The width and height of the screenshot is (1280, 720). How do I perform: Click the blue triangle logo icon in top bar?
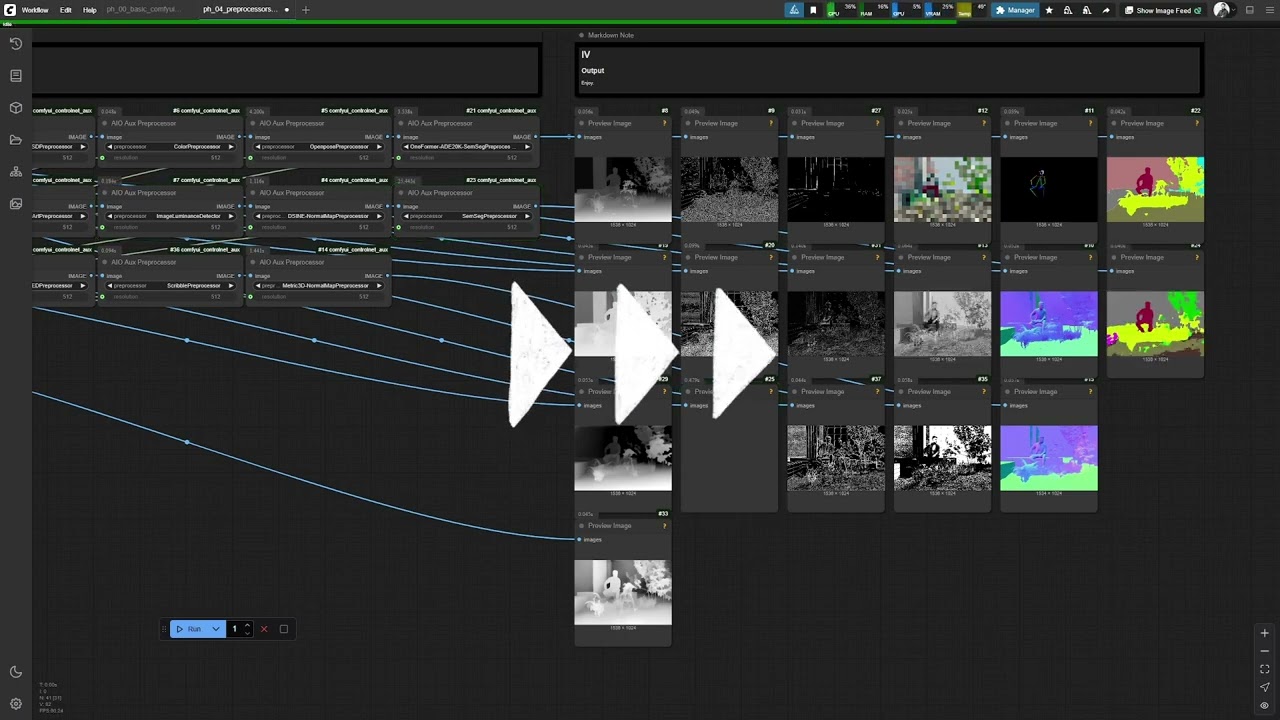(x=794, y=10)
